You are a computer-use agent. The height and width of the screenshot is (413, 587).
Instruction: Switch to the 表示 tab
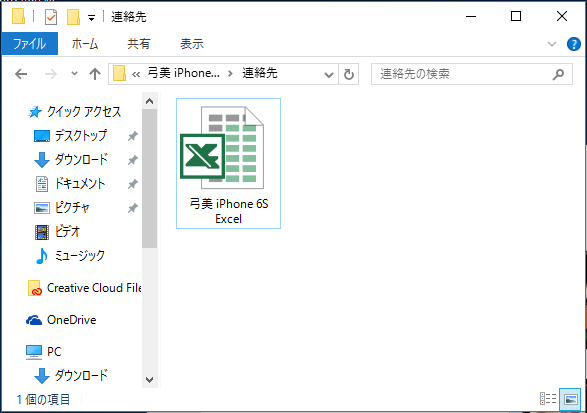pyautogui.click(x=192, y=44)
